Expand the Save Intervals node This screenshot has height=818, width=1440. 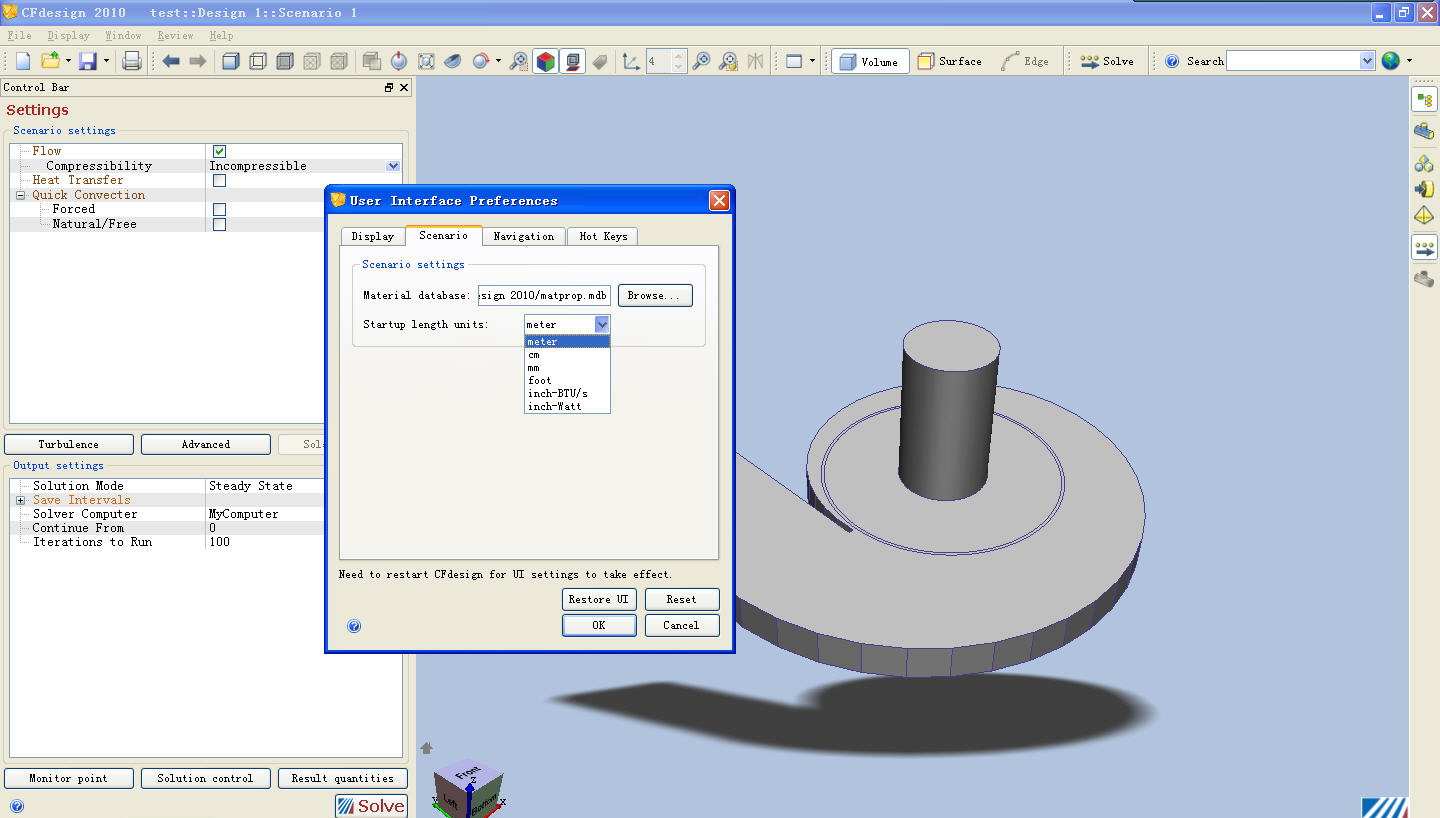click(x=20, y=500)
